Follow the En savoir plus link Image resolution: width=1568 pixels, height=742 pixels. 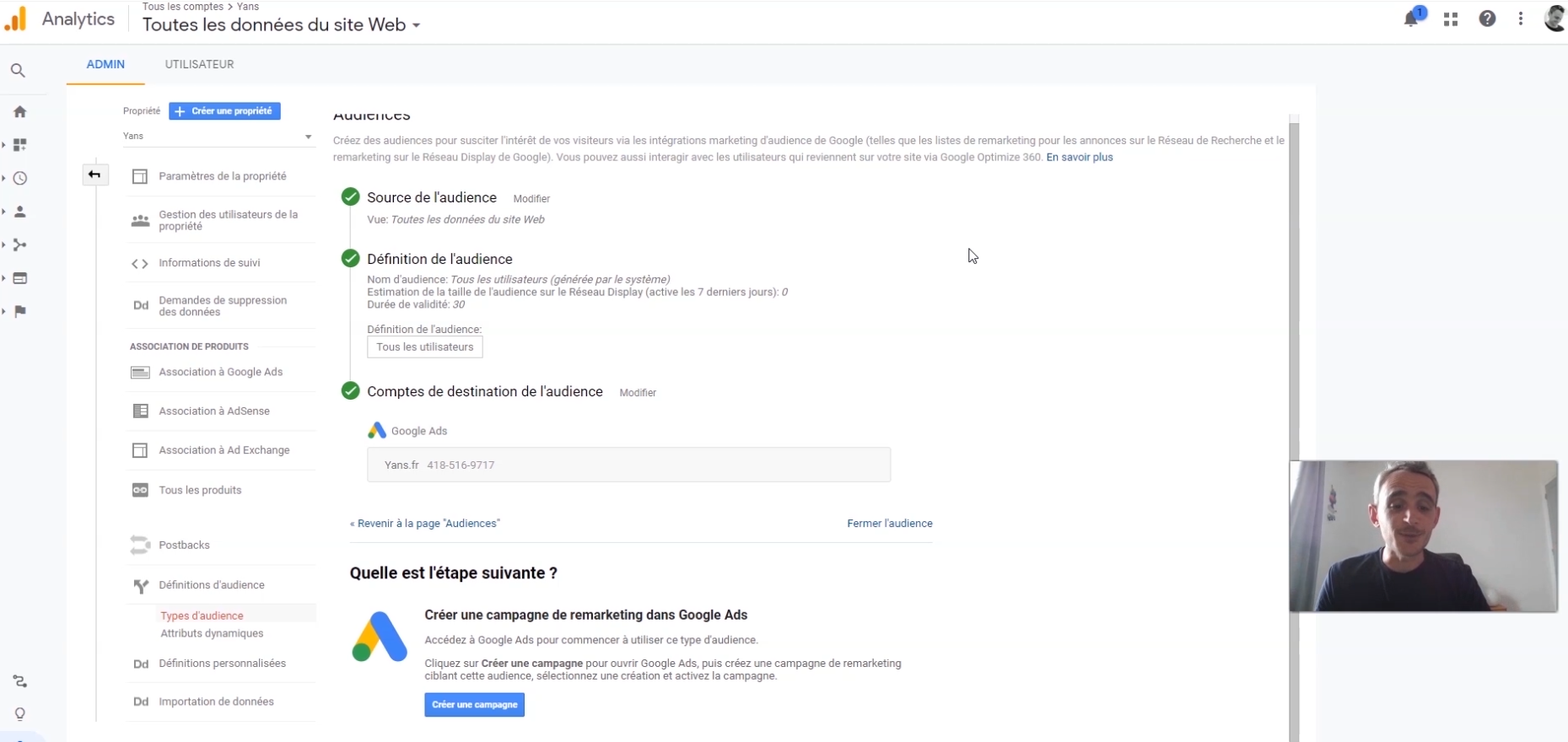[1080, 157]
